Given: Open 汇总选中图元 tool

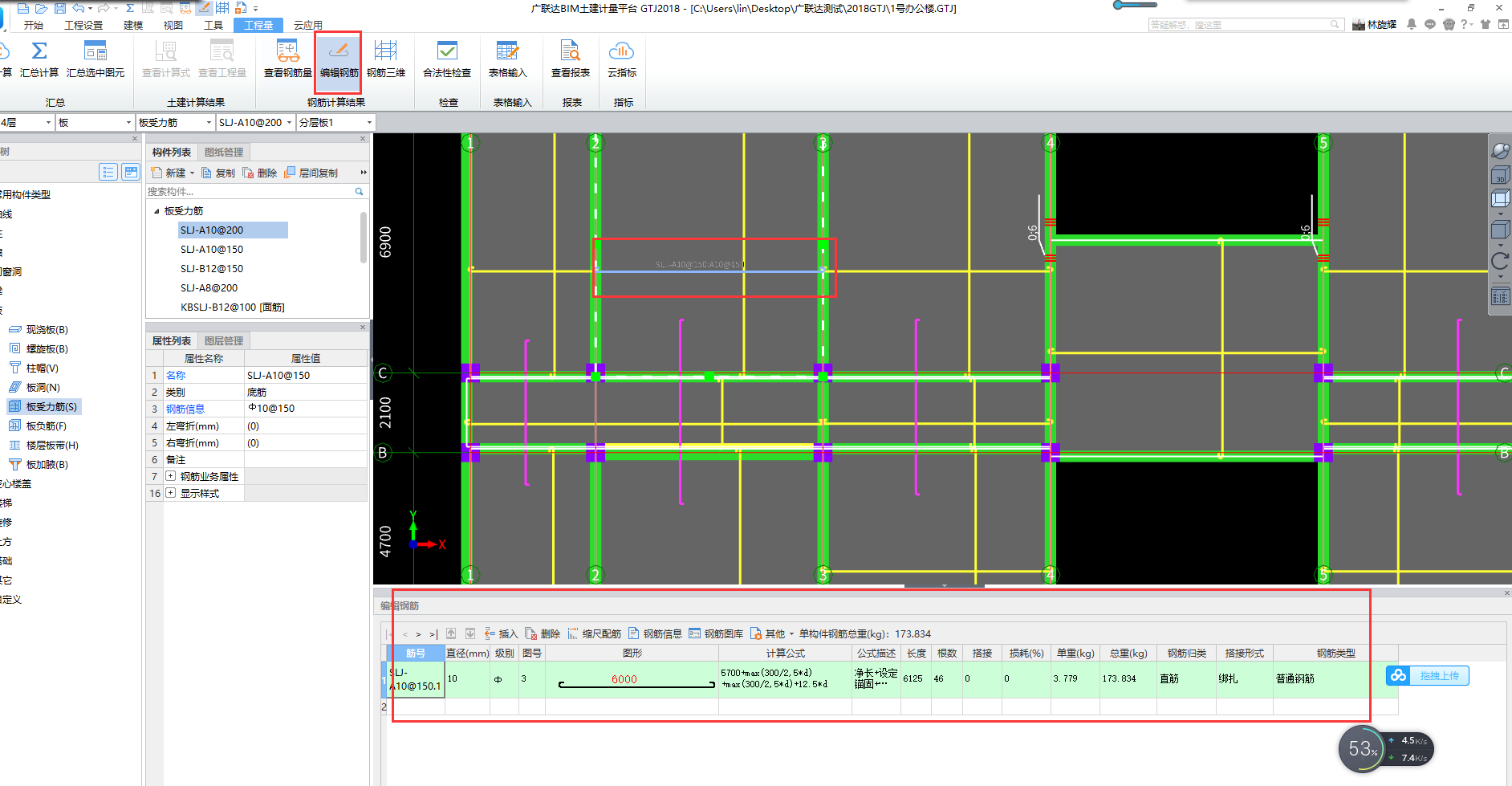Looking at the screenshot, I should [96, 59].
